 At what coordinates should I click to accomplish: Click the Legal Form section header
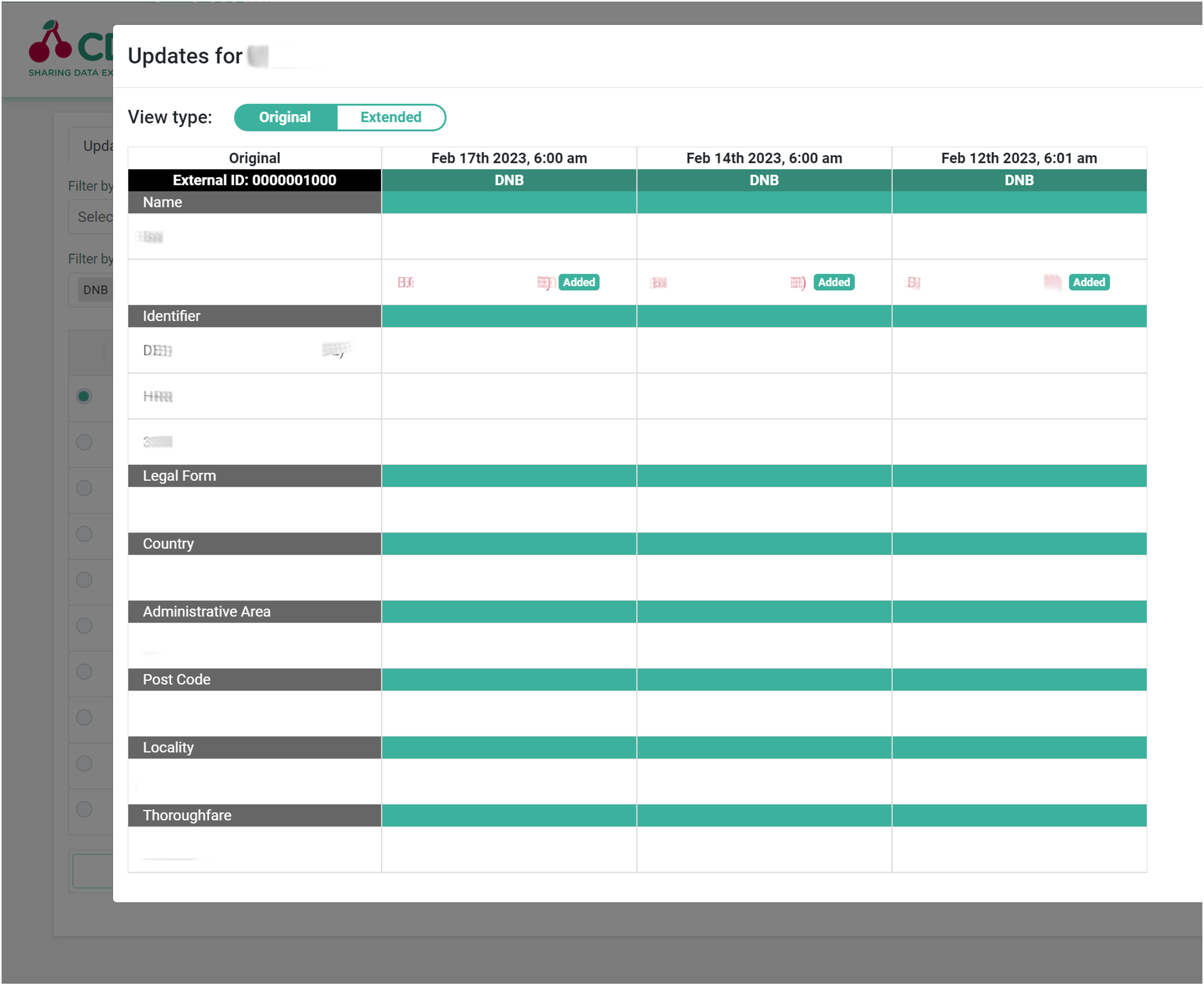point(255,476)
